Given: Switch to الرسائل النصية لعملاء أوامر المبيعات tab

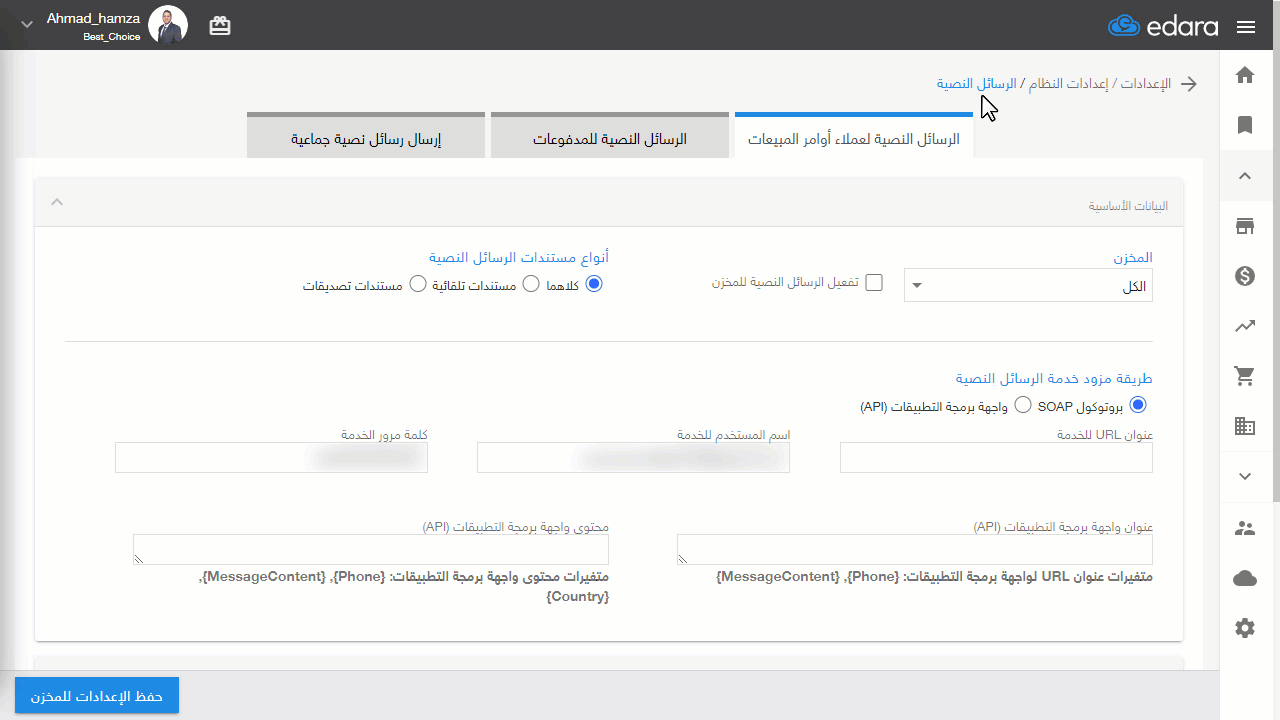Looking at the screenshot, I should 854,137.
